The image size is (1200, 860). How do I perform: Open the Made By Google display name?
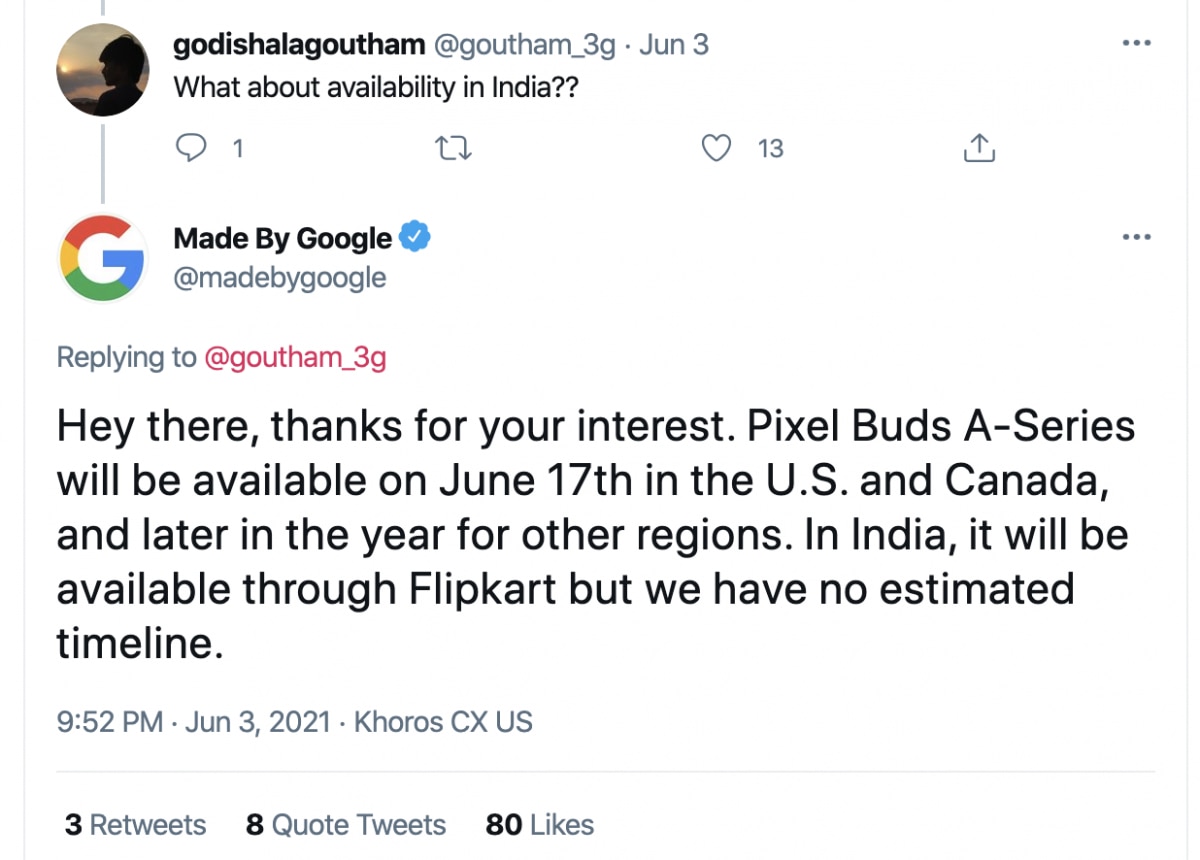point(282,238)
